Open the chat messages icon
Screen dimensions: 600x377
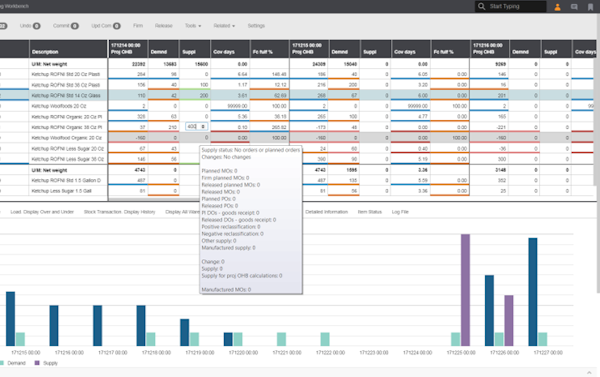(x=574, y=7)
